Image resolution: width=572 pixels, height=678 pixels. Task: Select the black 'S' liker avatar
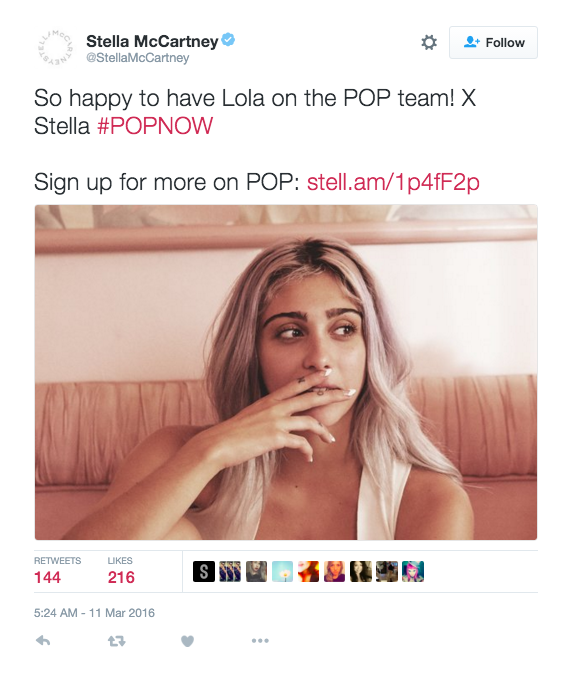pyautogui.click(x=204, y=571)
